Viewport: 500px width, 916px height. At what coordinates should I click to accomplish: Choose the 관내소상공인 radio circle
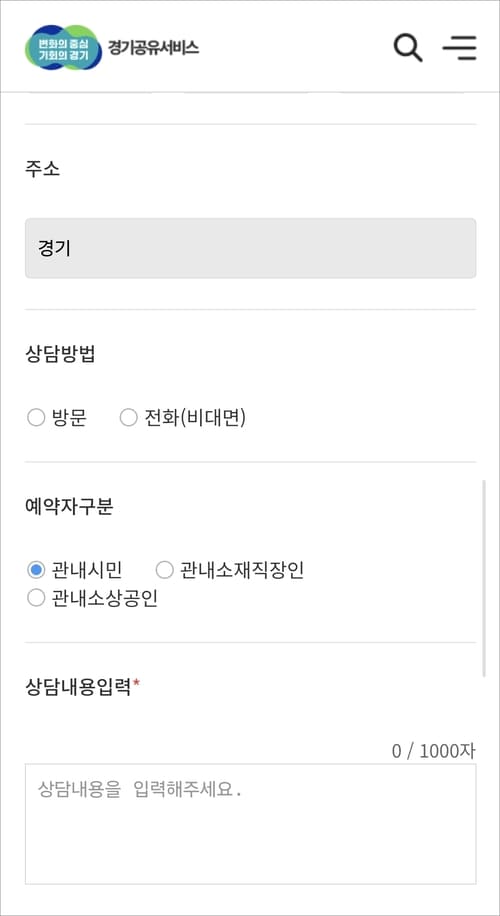tap(36, 599)
